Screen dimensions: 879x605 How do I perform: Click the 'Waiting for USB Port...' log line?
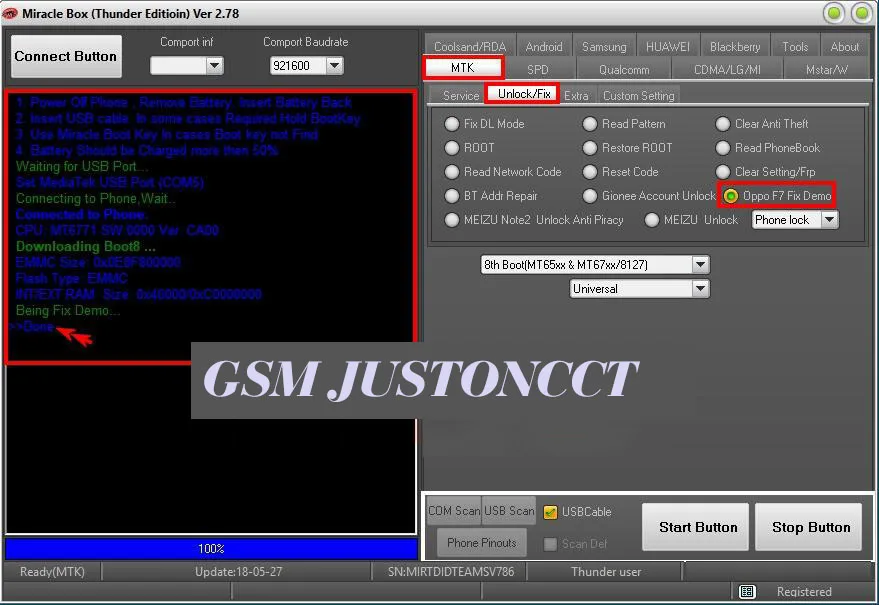click(82, 167)
